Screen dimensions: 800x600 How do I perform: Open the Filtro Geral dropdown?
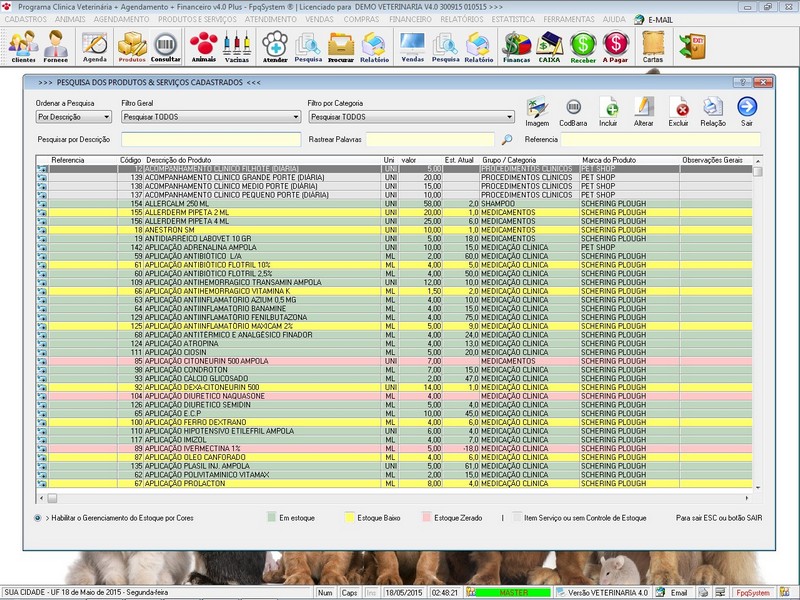(297, 117)
